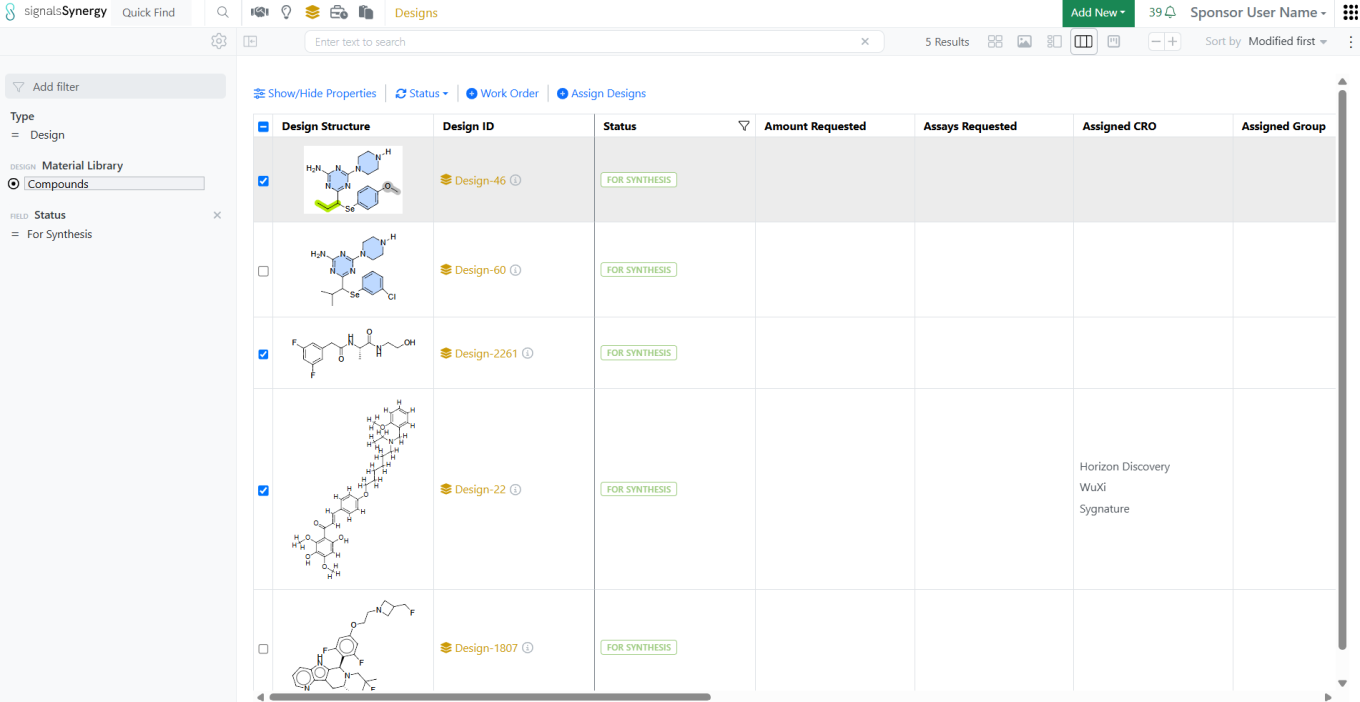This screenshot has width=1360, height=702.
Task: Check the Design-60 row checkbox
Action: coord(264,271)
